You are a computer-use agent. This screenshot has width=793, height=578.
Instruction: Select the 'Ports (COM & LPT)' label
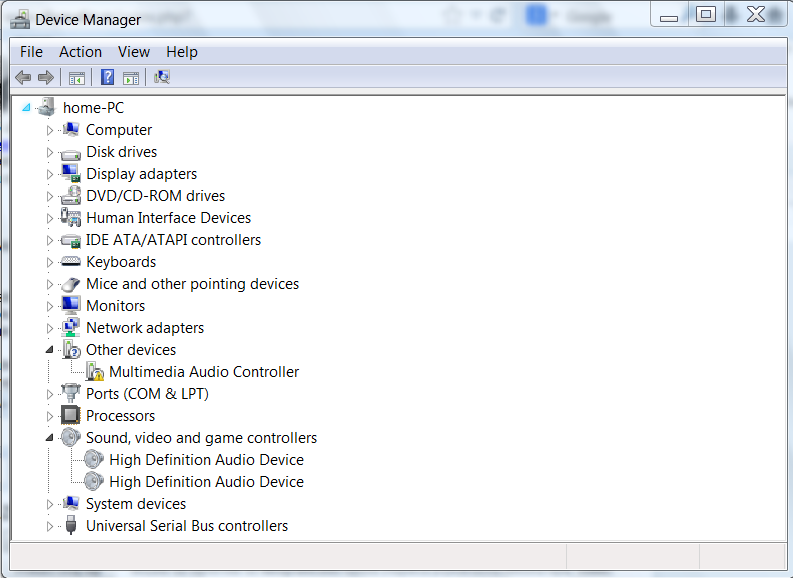click(147, 393)
